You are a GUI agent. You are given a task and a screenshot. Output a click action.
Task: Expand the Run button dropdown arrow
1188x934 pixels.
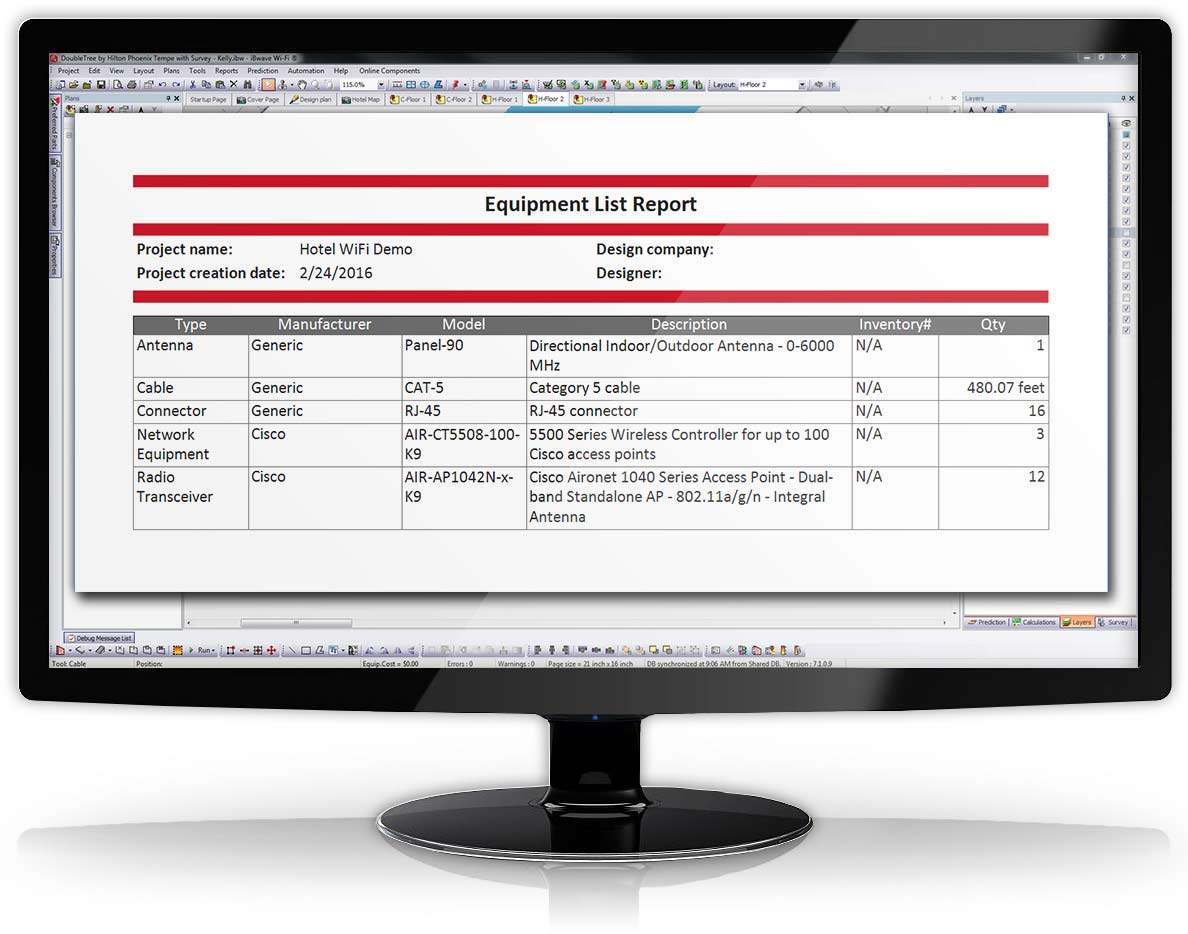point(213,651)
